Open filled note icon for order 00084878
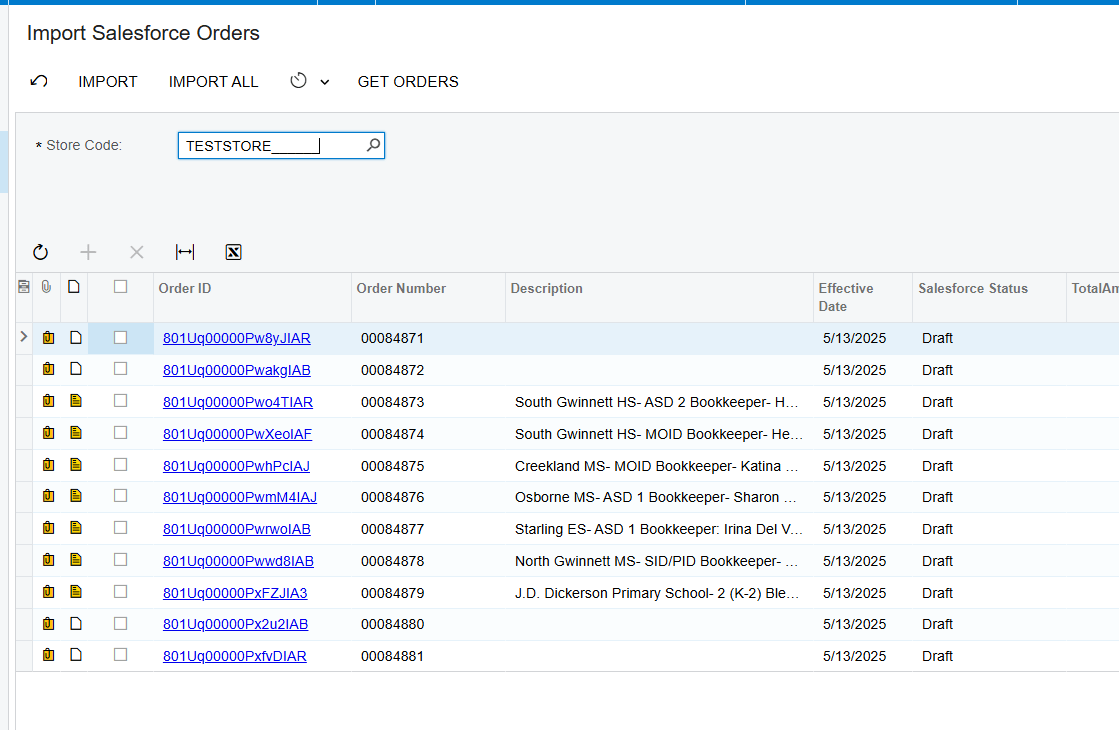The image size is (1119, 730). (x=76, y=560)
